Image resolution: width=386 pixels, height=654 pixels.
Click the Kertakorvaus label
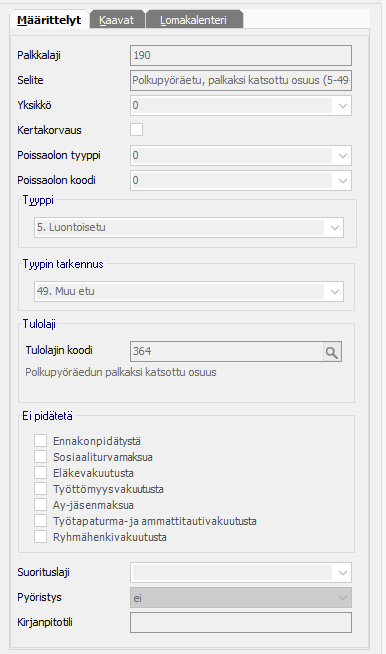coord(49,130)
